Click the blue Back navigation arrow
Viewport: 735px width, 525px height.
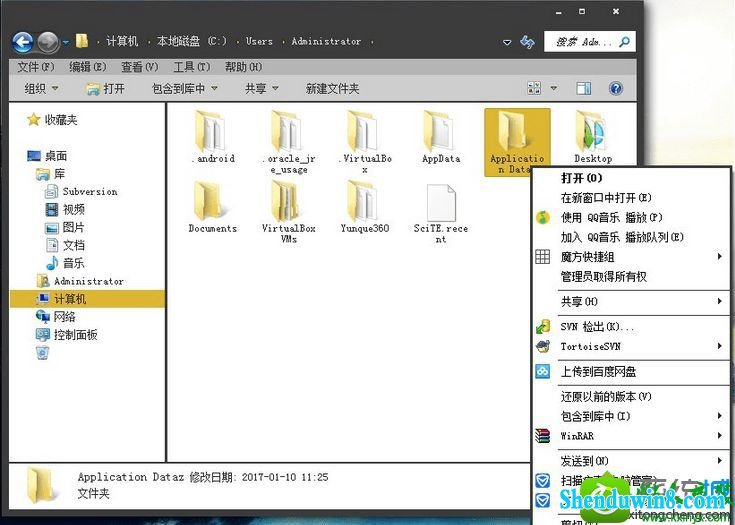point(23,42)
